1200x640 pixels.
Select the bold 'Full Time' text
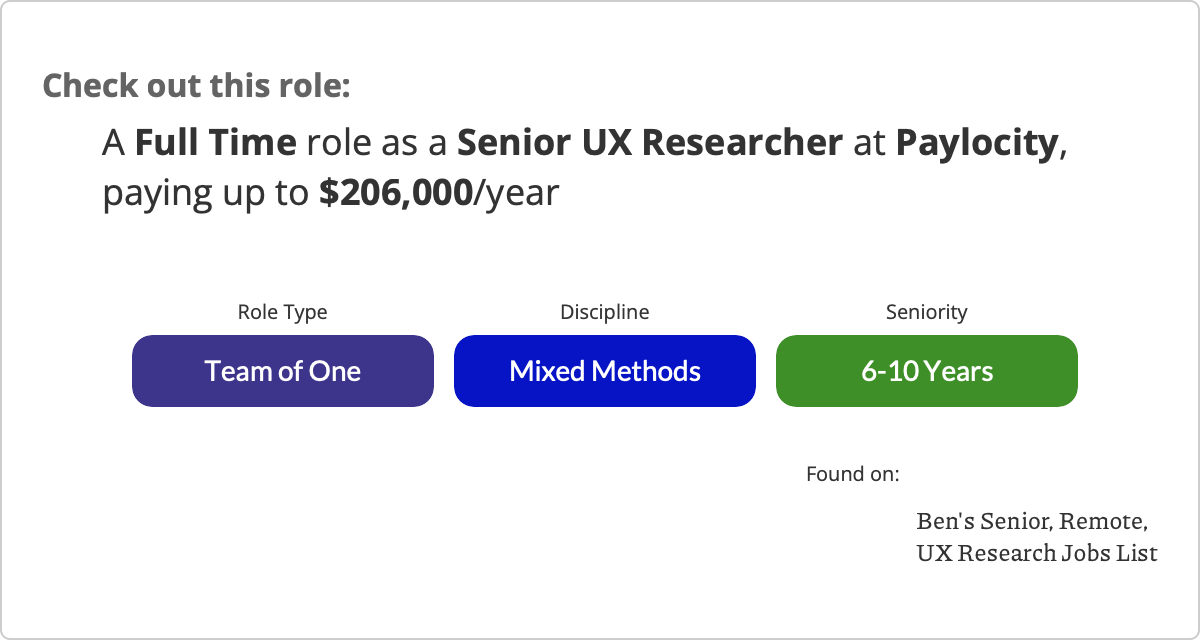216,144
